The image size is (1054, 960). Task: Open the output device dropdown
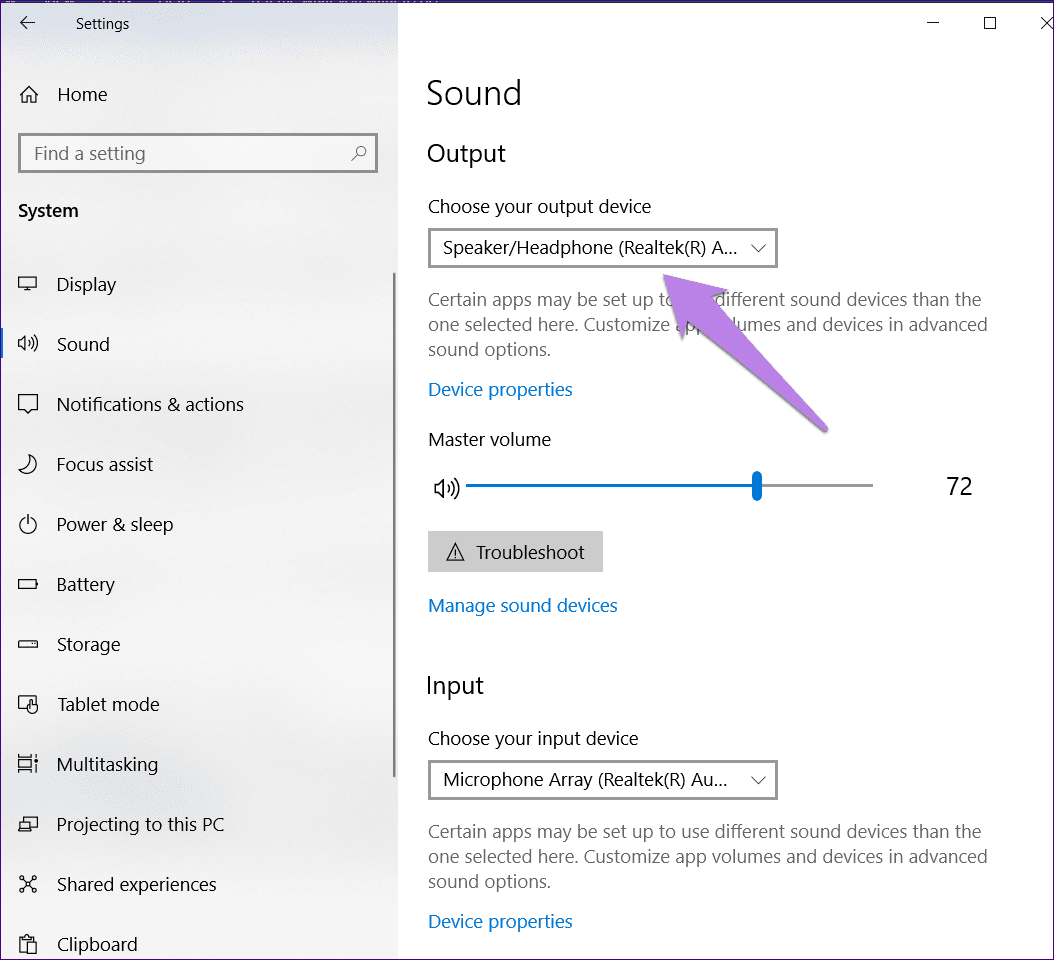pos(602,248)
